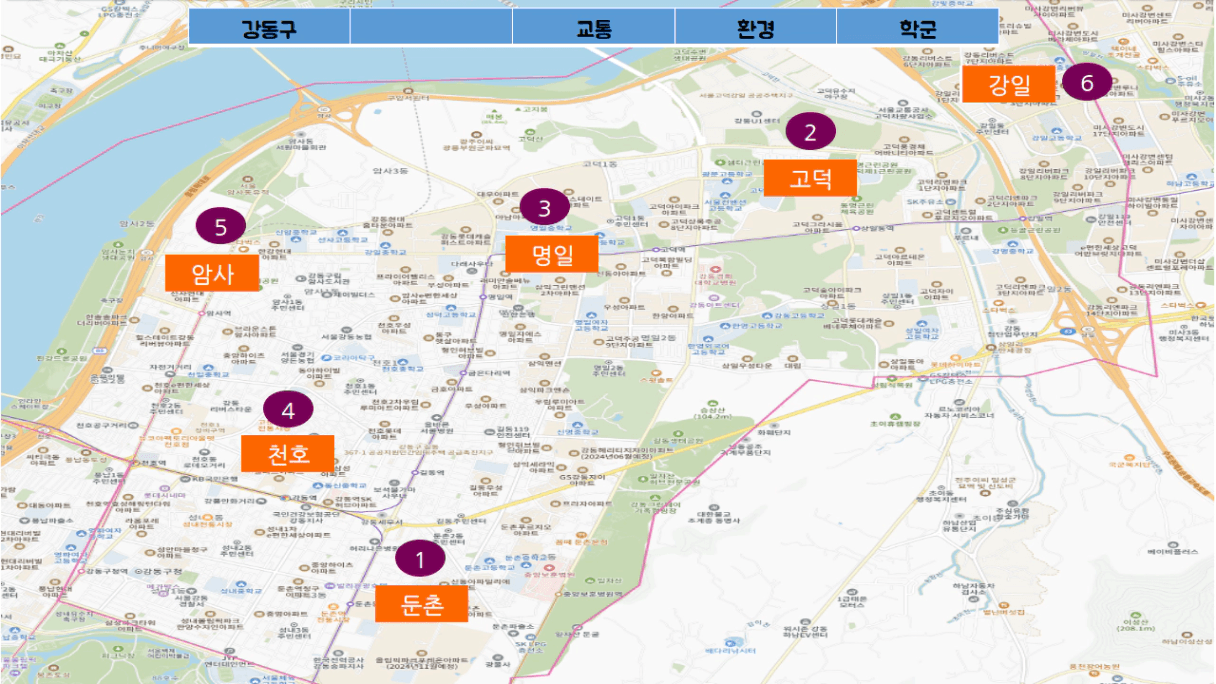
Task: Select the orange 암사 label
Action: [x=212, y=273]
